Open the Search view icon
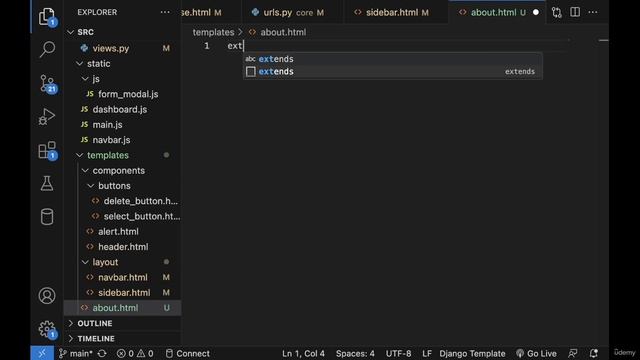This screenshot has height=360, width=640. pos(47,49)
